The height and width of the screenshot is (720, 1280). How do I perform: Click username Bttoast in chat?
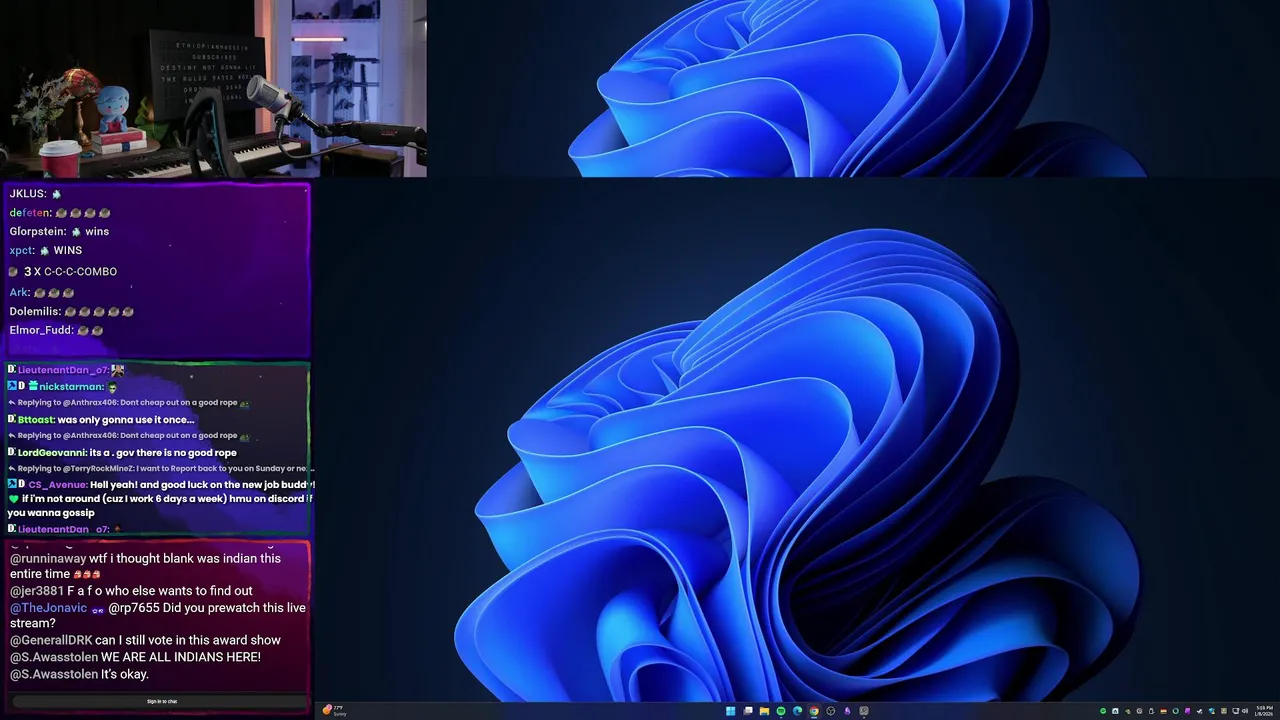(36, 419)
